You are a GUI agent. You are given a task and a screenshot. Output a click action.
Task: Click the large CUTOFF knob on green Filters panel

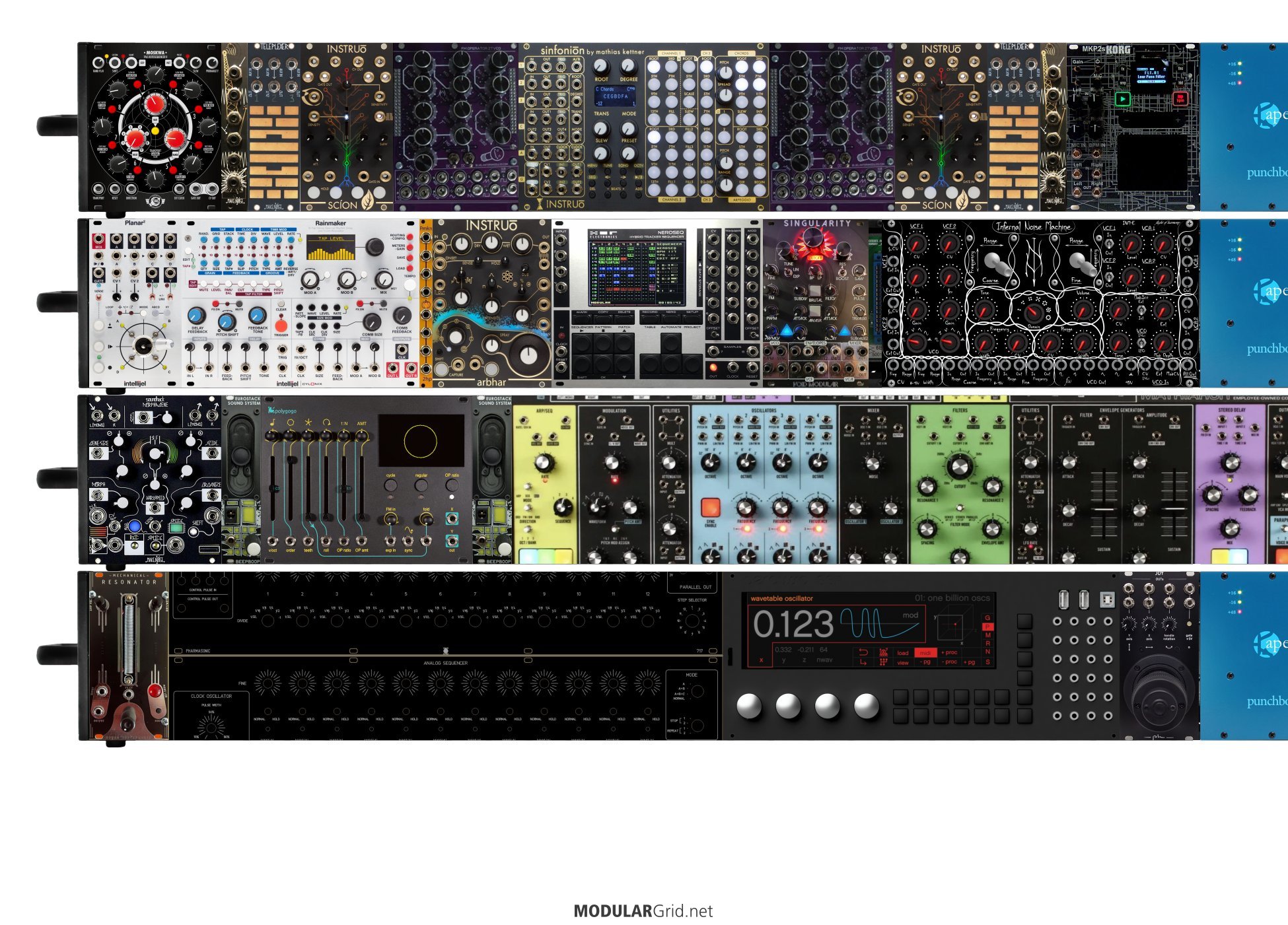[x=958, y=467]
